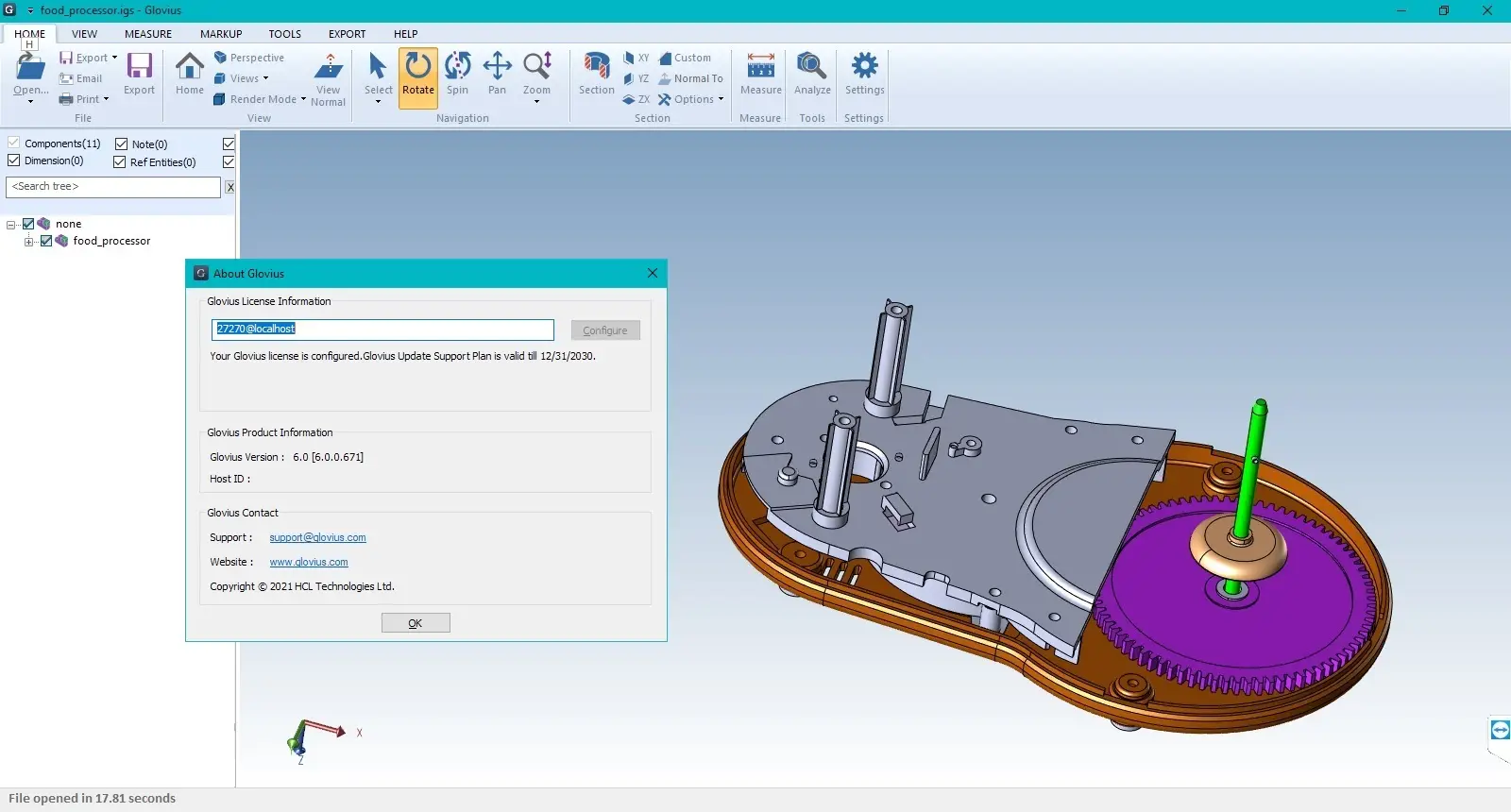1511x812 pixels.
Task: Collapse the 'none' root tree node
Action: pos(11,225)
